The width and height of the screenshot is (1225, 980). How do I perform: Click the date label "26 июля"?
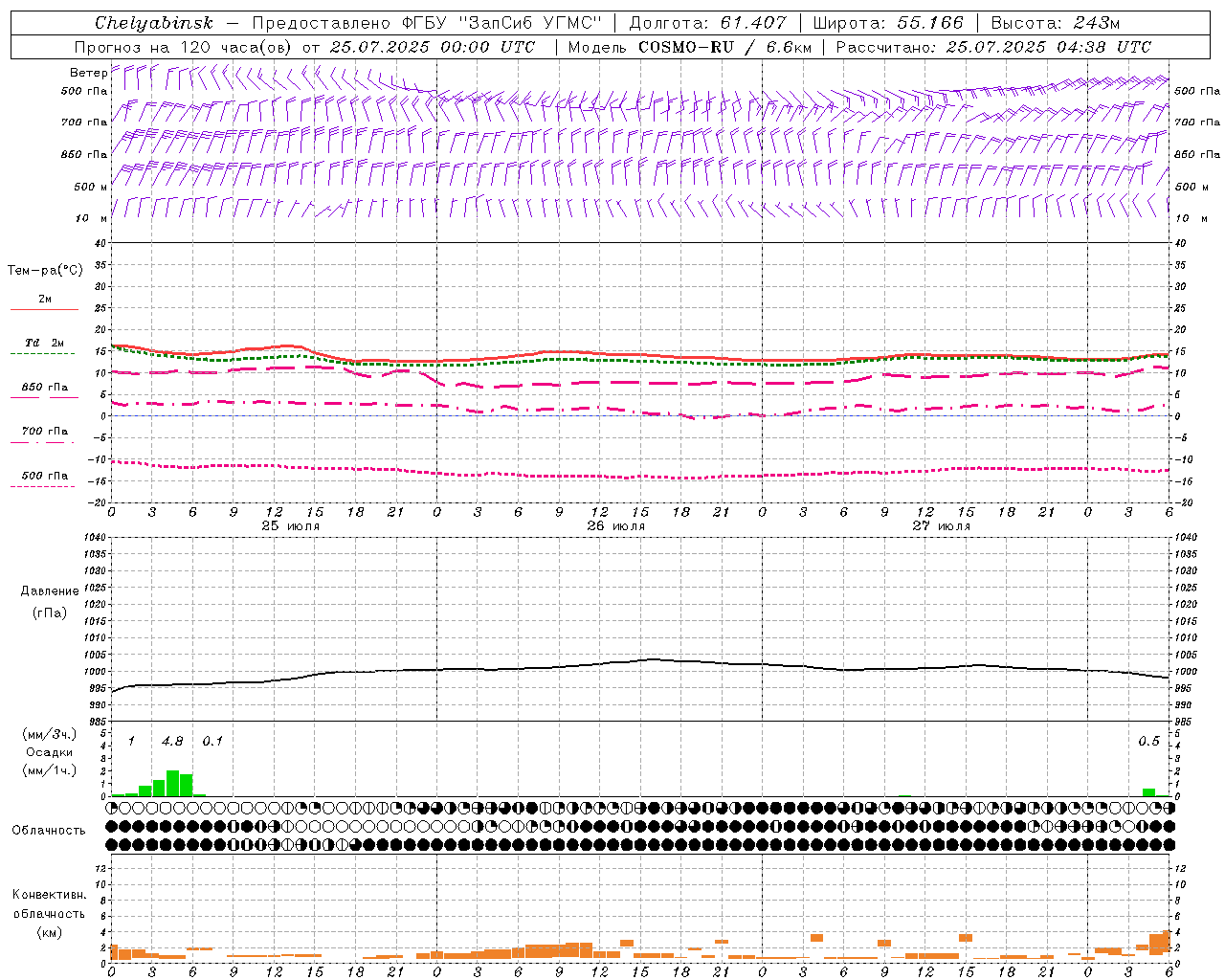(616, 526)
